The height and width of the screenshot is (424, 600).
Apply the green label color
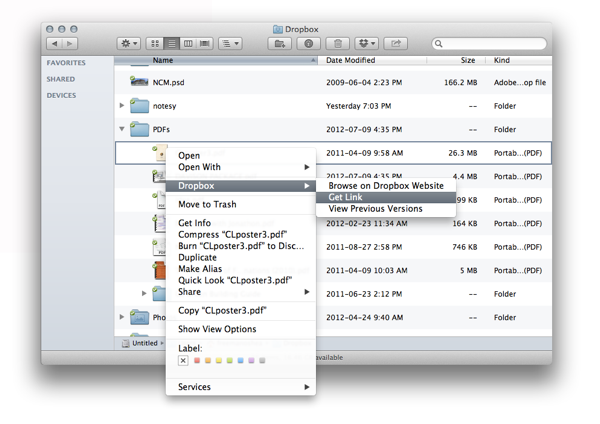point(230,360)
